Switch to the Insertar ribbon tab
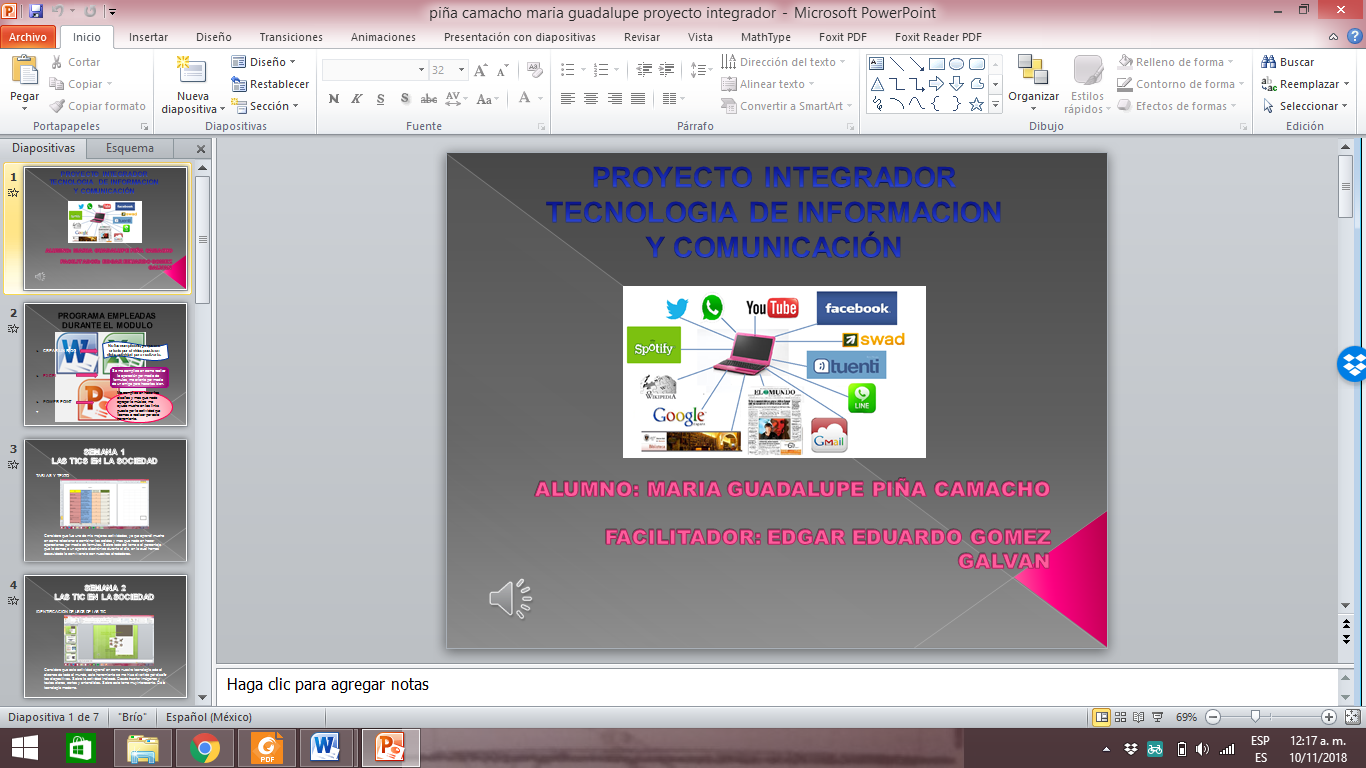This screenshot has width=1366, height=768. [x=148, y=36]
